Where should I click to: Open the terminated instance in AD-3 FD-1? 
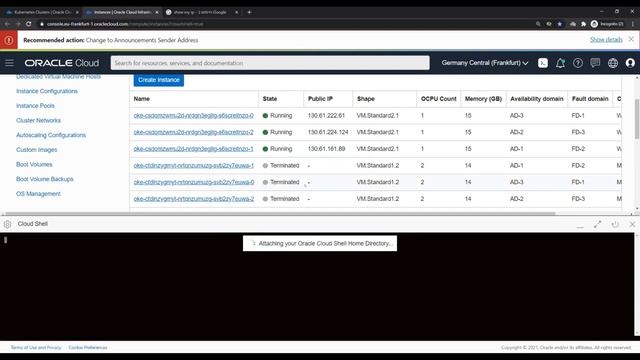193,182
